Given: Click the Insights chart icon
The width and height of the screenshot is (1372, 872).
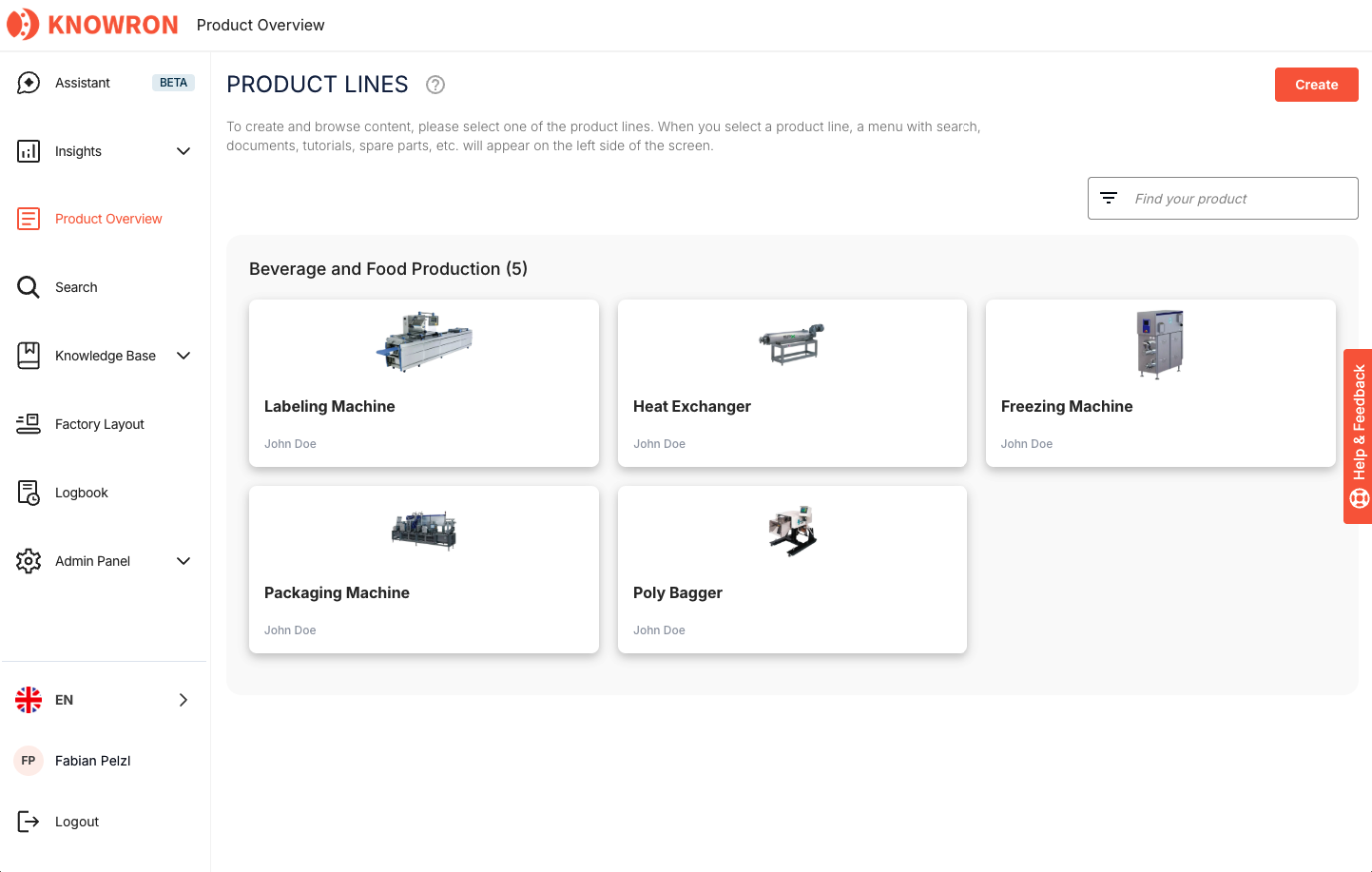Looking at the screenshot, I should pos(29,151).
